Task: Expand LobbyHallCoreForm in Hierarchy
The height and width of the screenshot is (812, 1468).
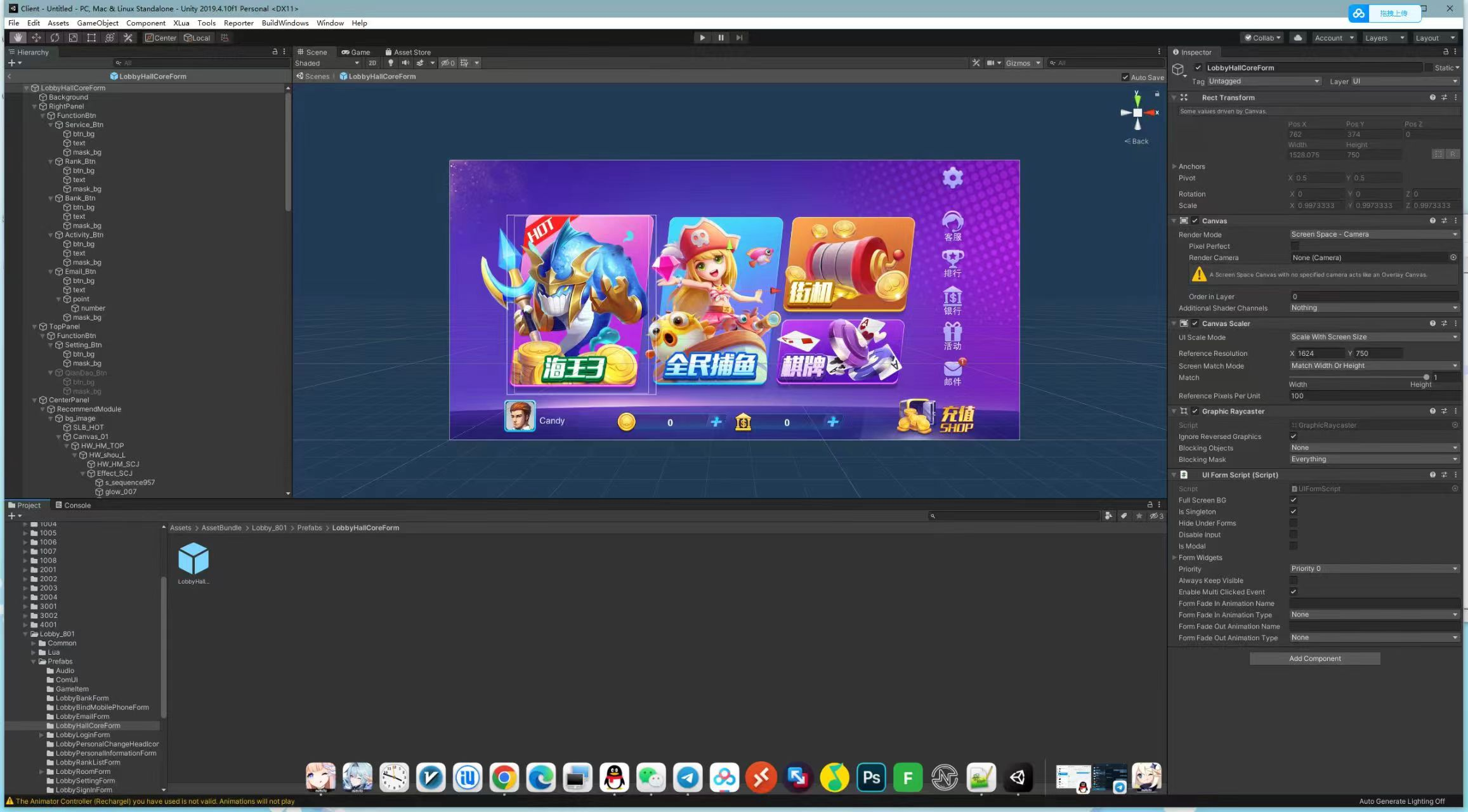Action: coord(26,87)
